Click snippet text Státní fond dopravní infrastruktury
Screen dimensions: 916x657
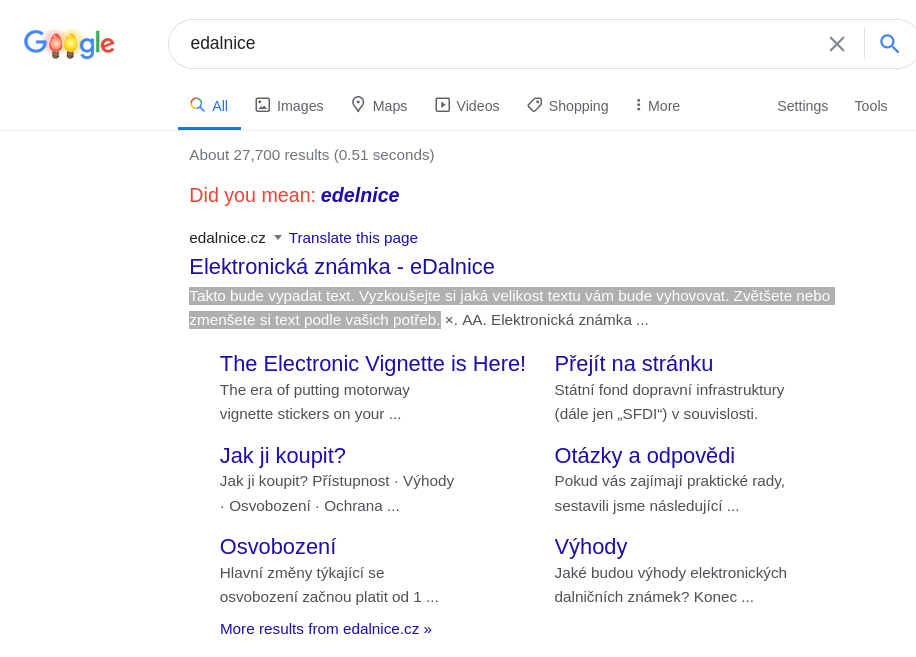point(669,390)
